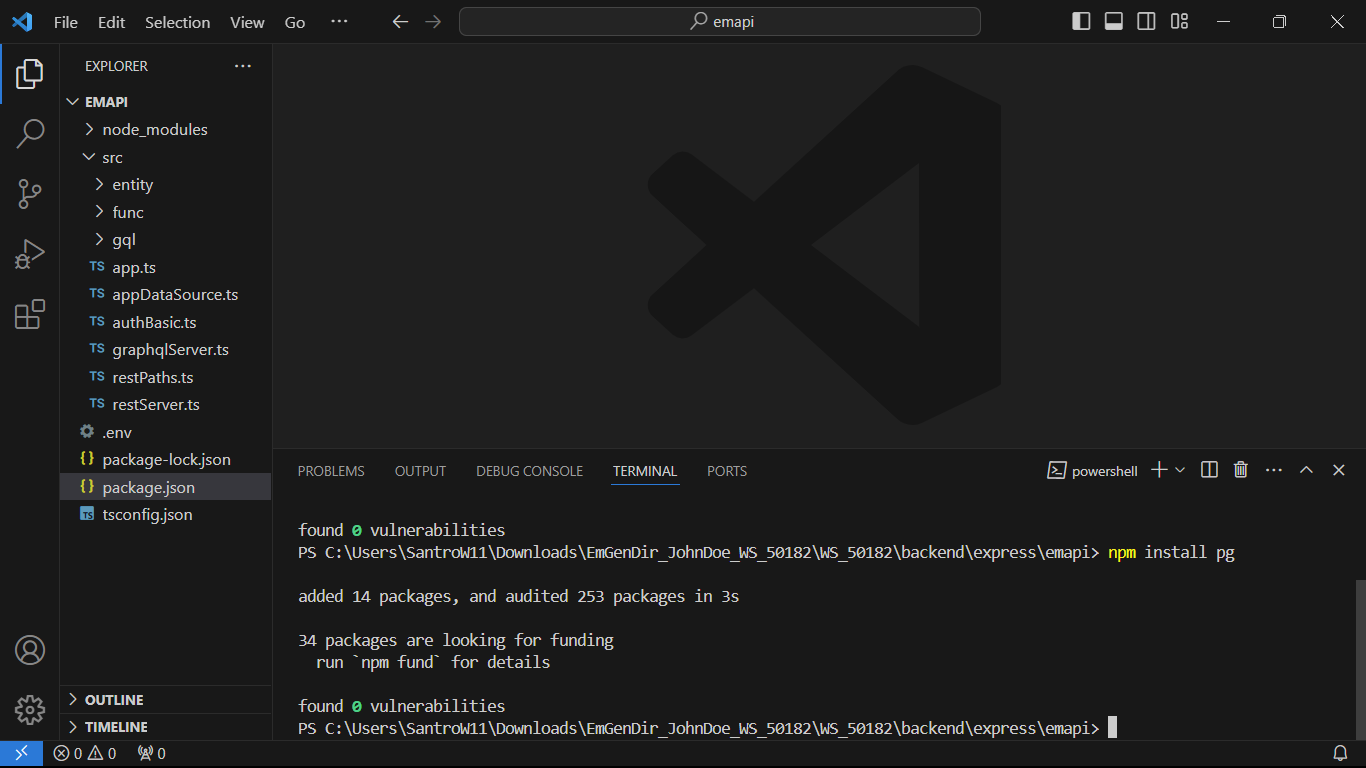Expand the OUTLINE section
Screen dimensions: 1366x768
166,700
